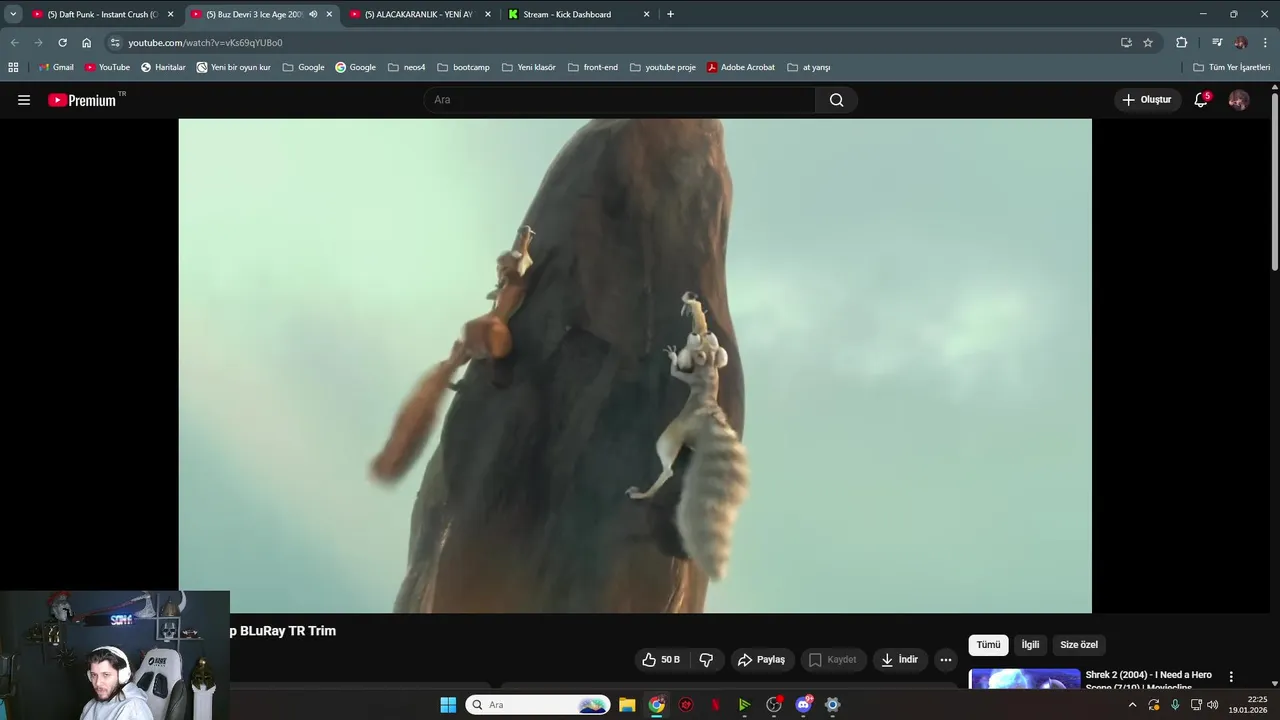Click the Paylaş share button
Screen dimensions: 1280x720
[761, 660]
